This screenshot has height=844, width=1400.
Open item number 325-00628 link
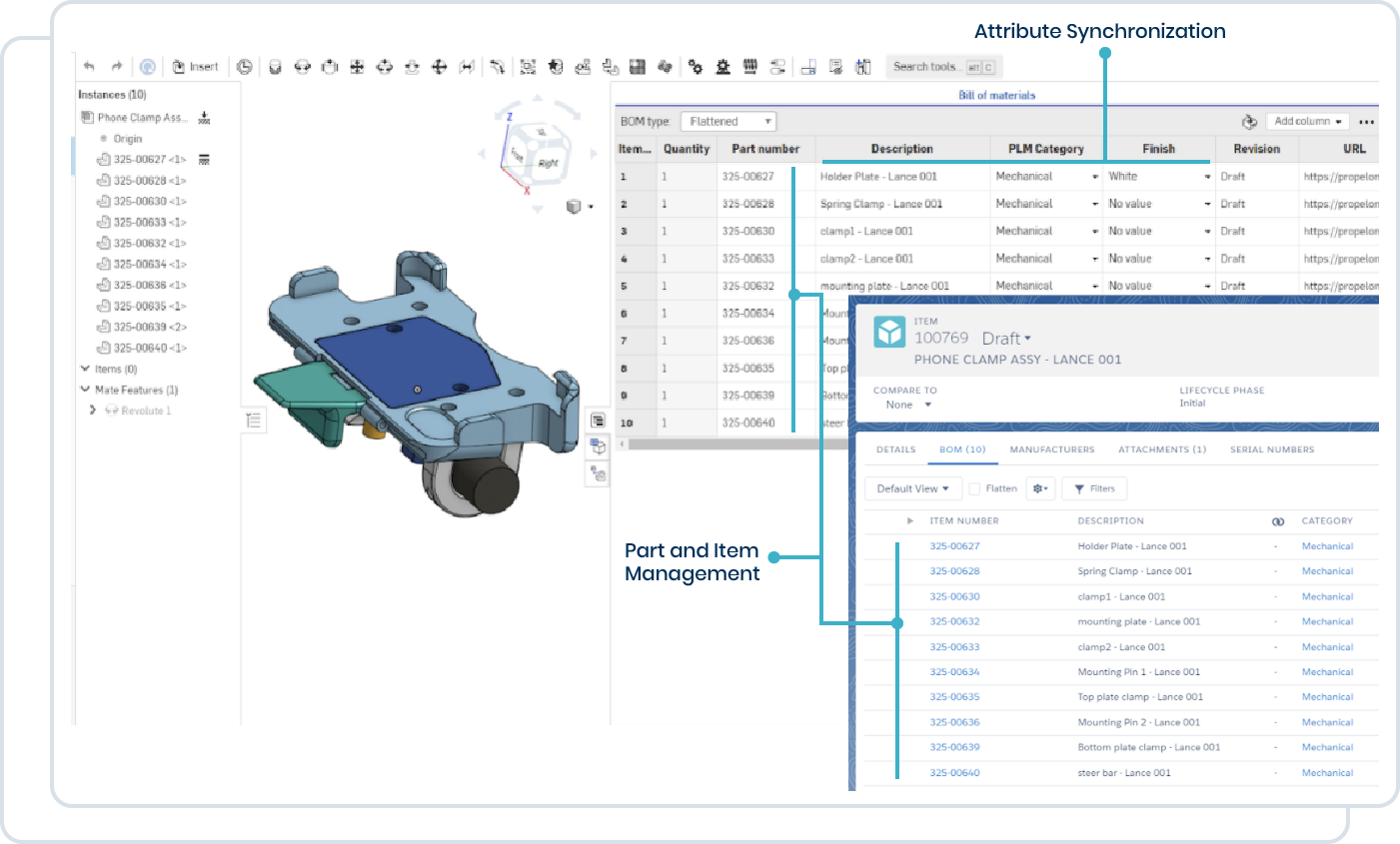tap(954, 571)
